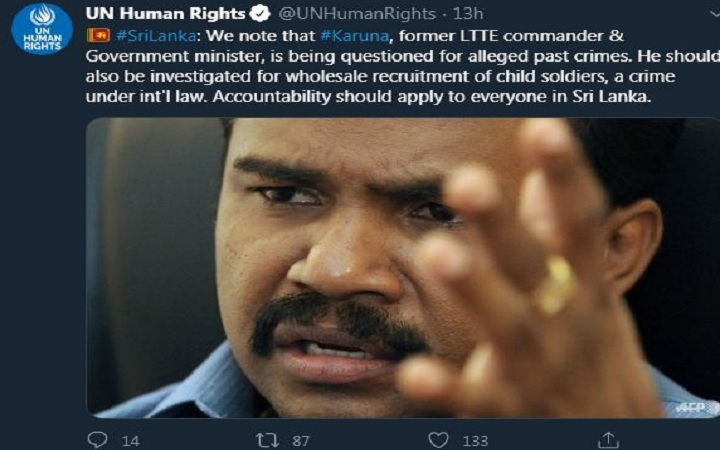720x450 pixels.
Task: Click the Sri Lanka flag emoji
Action: 98,35
